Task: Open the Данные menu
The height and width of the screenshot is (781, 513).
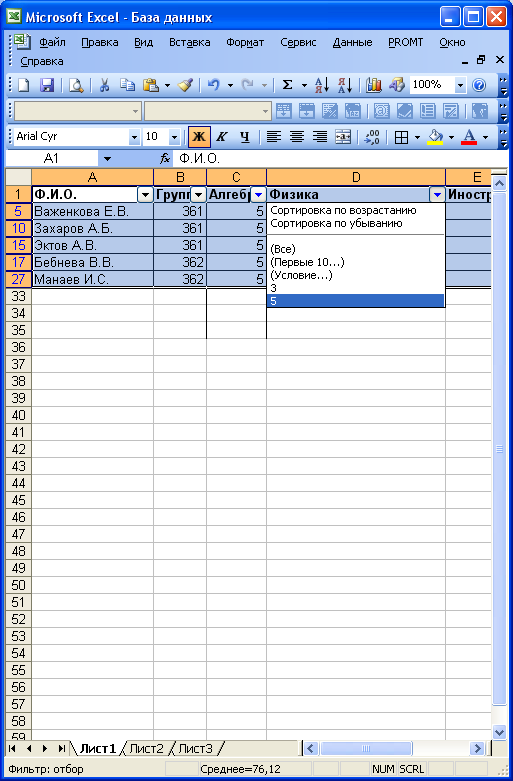Action: tap(352, 43)
